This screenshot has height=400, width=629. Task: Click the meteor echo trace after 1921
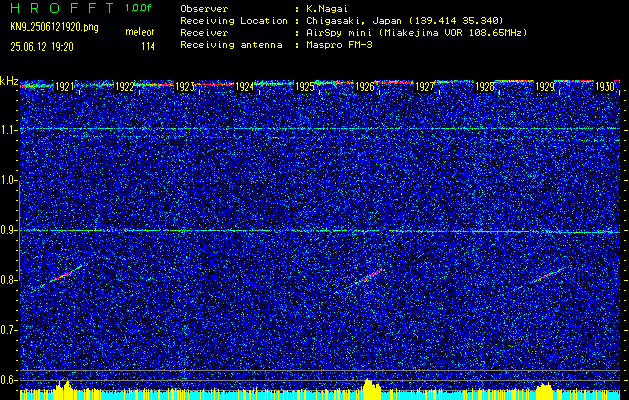tap(62, 276)
